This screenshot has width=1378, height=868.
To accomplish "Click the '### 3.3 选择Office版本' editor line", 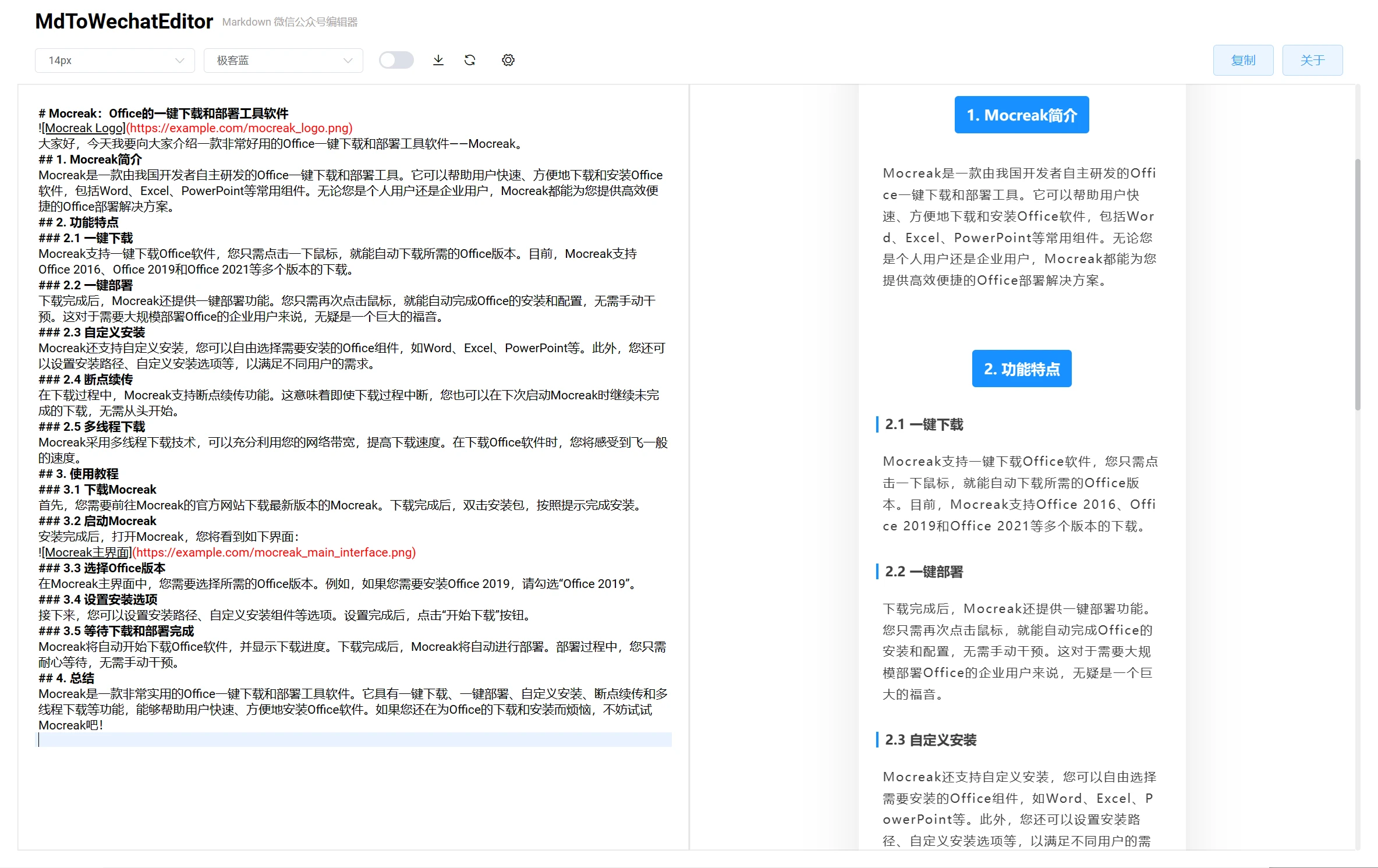I will 102,568.
